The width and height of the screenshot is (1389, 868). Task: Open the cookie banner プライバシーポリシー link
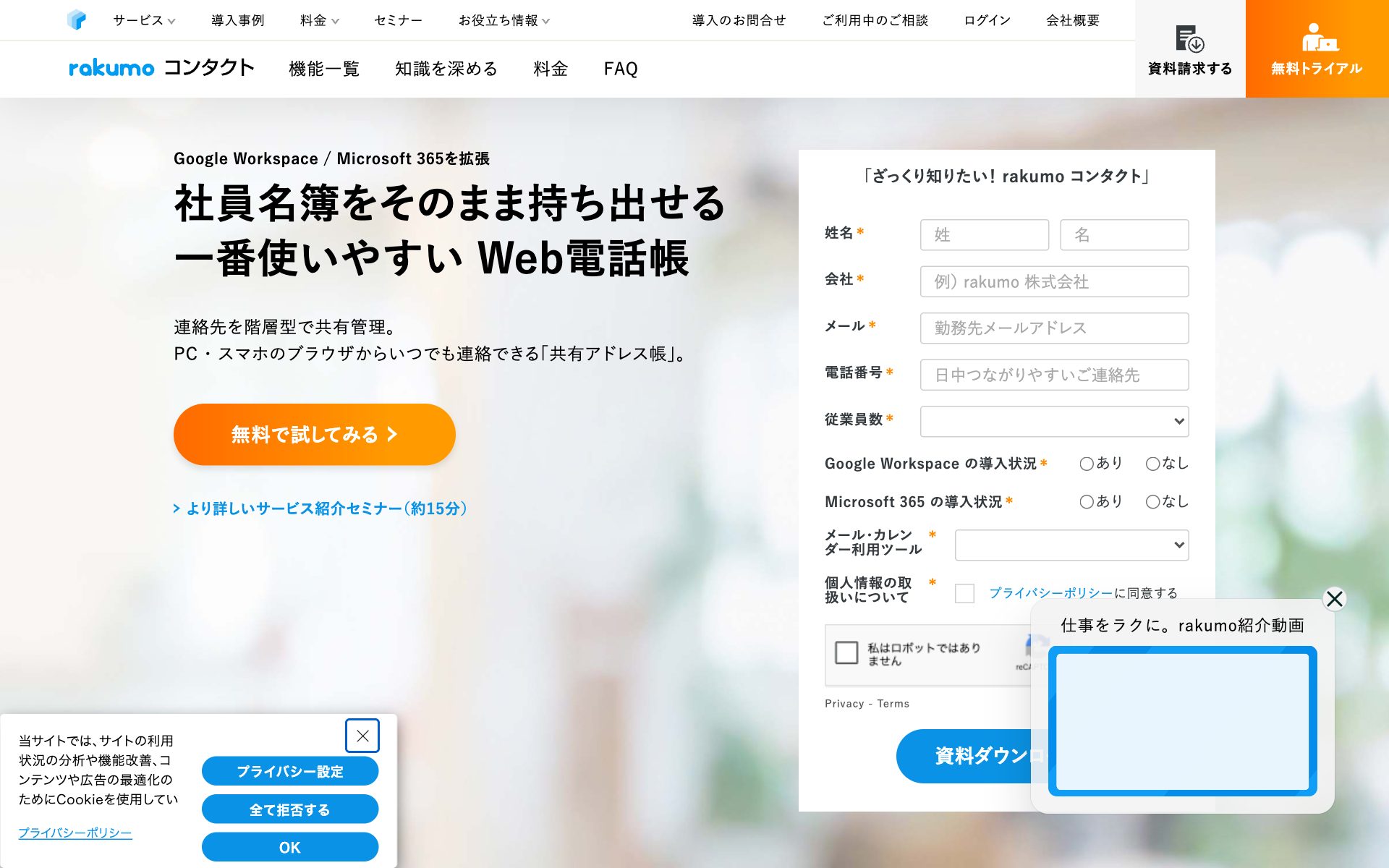tap(75, 833)
